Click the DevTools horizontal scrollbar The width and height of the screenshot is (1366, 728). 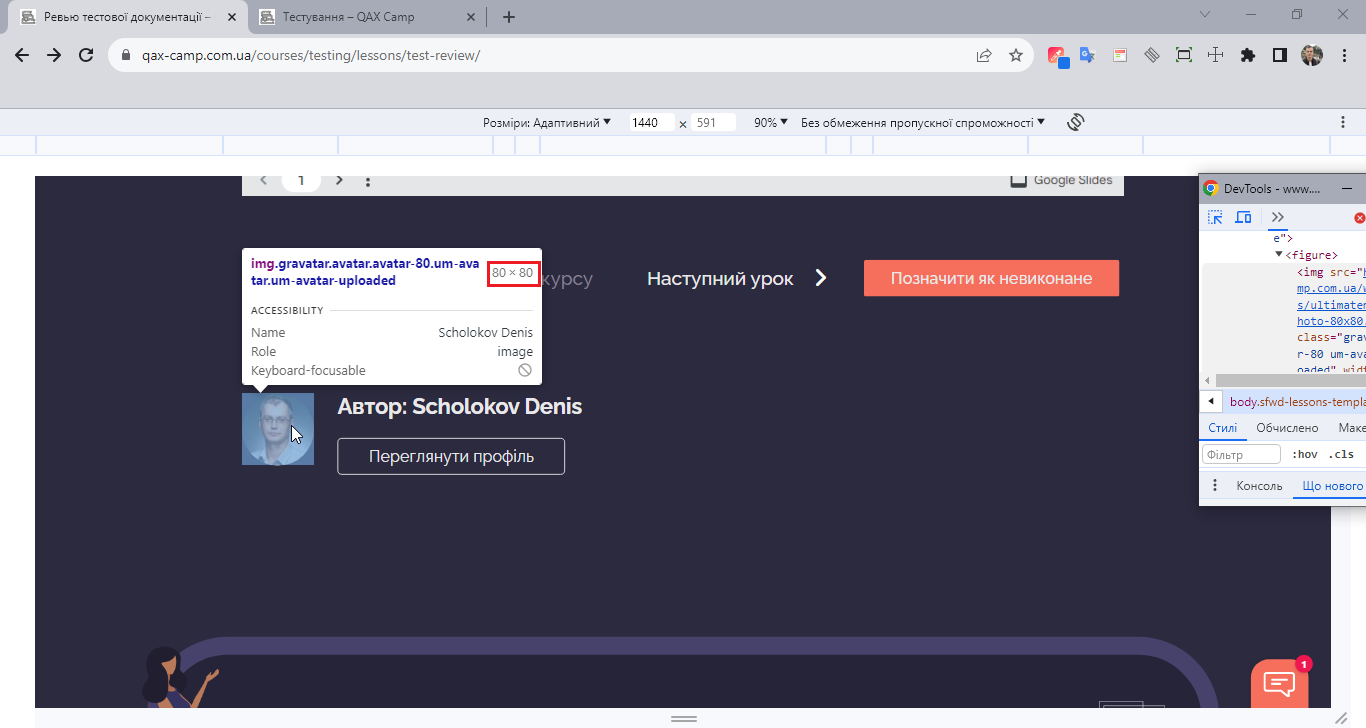click(x=1288, y=381)
